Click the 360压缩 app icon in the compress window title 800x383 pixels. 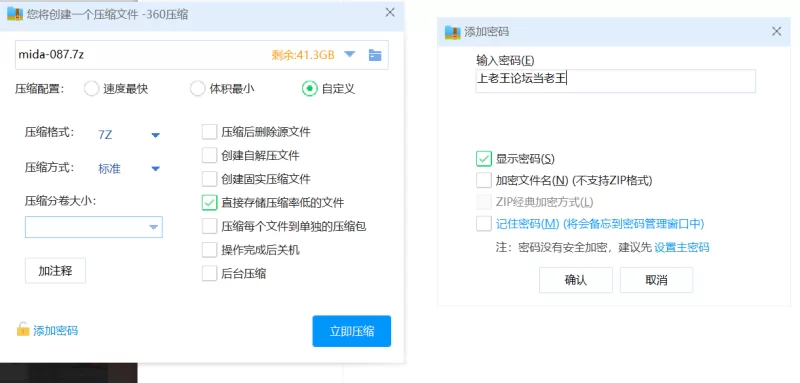coord(15,14)
